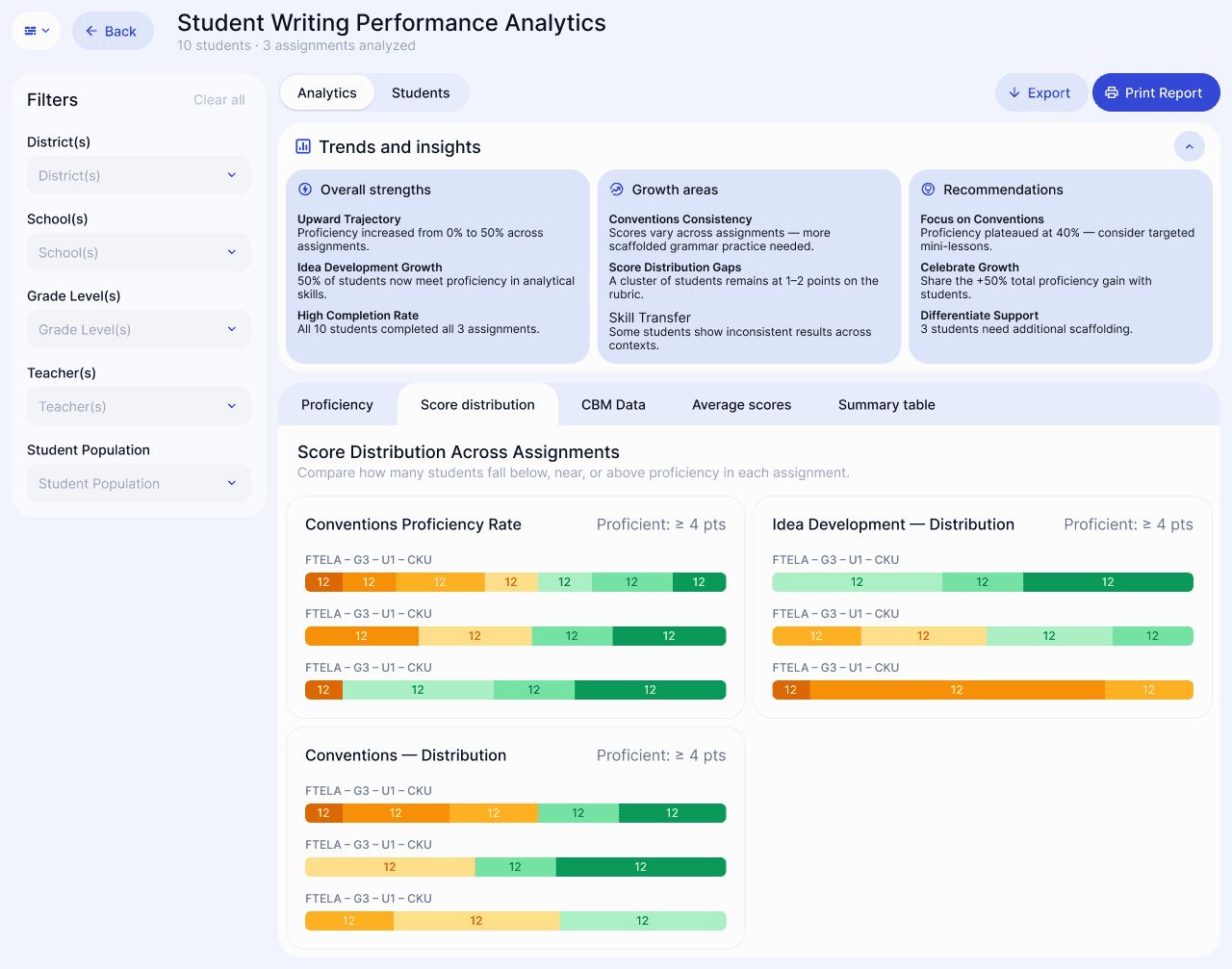This screenshot has width=1232, height=969.
Task: Open the Student Population dropdown
Action: (139, 483)
